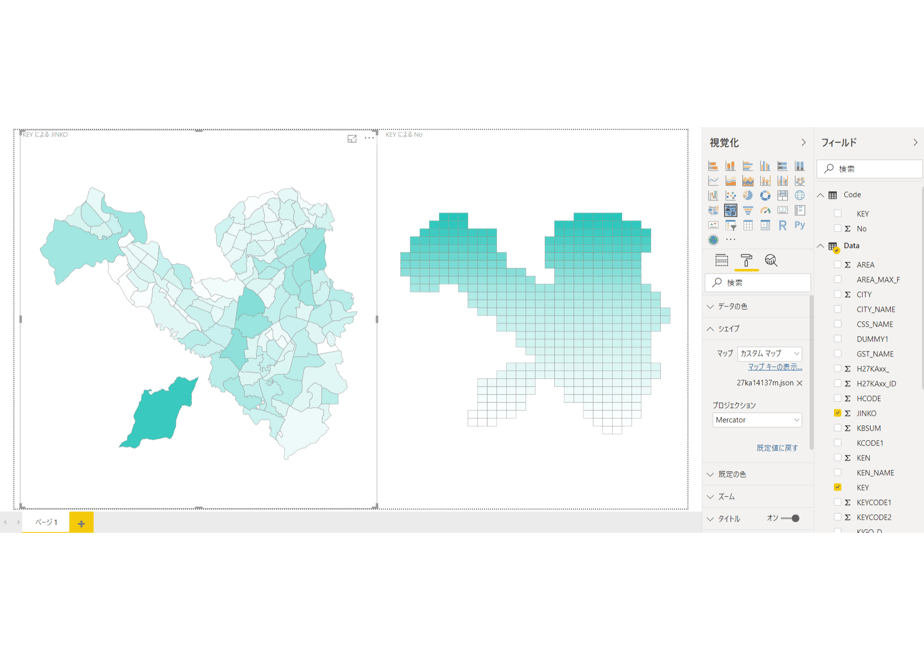Image resolution: width=924 pixels, height=660 pixels.
Task: Click the 既定値に戻す link
Action: (x=777, y=448)
